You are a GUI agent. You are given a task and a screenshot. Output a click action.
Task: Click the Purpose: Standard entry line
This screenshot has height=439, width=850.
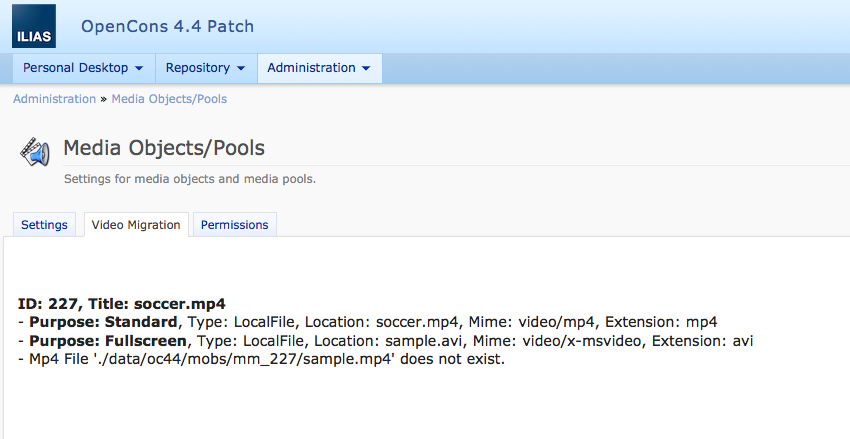367,322
